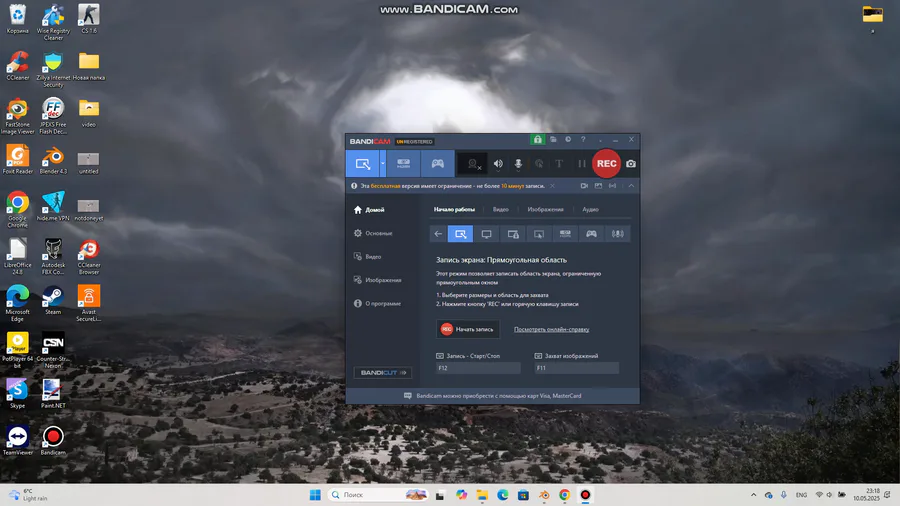Toggle the webcam overlay button
The height and width of the screenshot is (506, 900).
click(x=473, y=164)
